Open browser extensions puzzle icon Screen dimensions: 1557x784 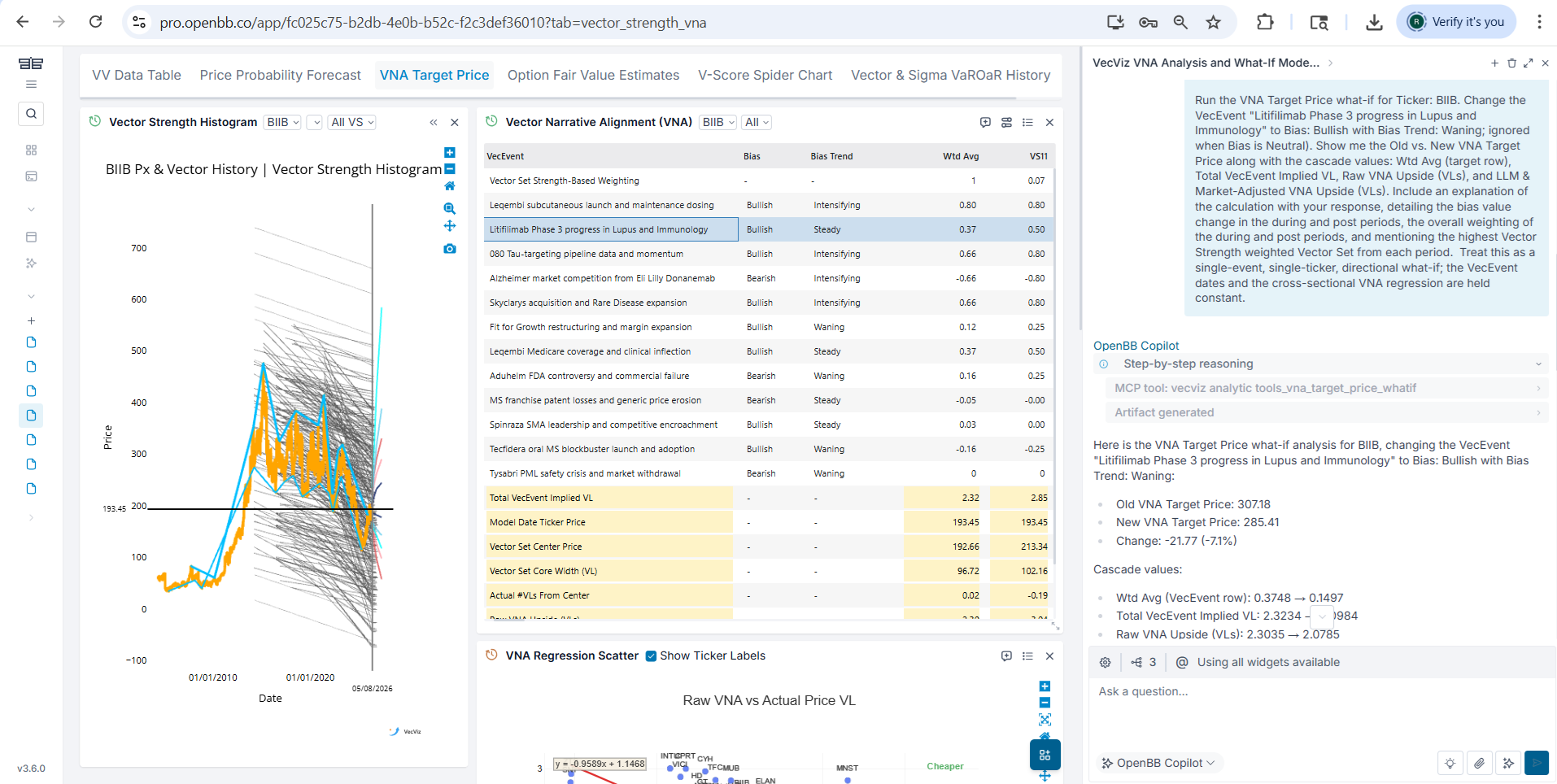click(1265, 22)
